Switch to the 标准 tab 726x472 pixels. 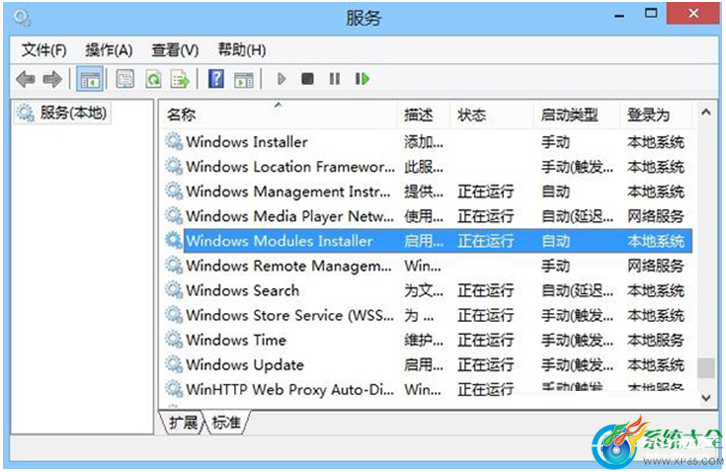pyautogui.click(x=226, y=422)
